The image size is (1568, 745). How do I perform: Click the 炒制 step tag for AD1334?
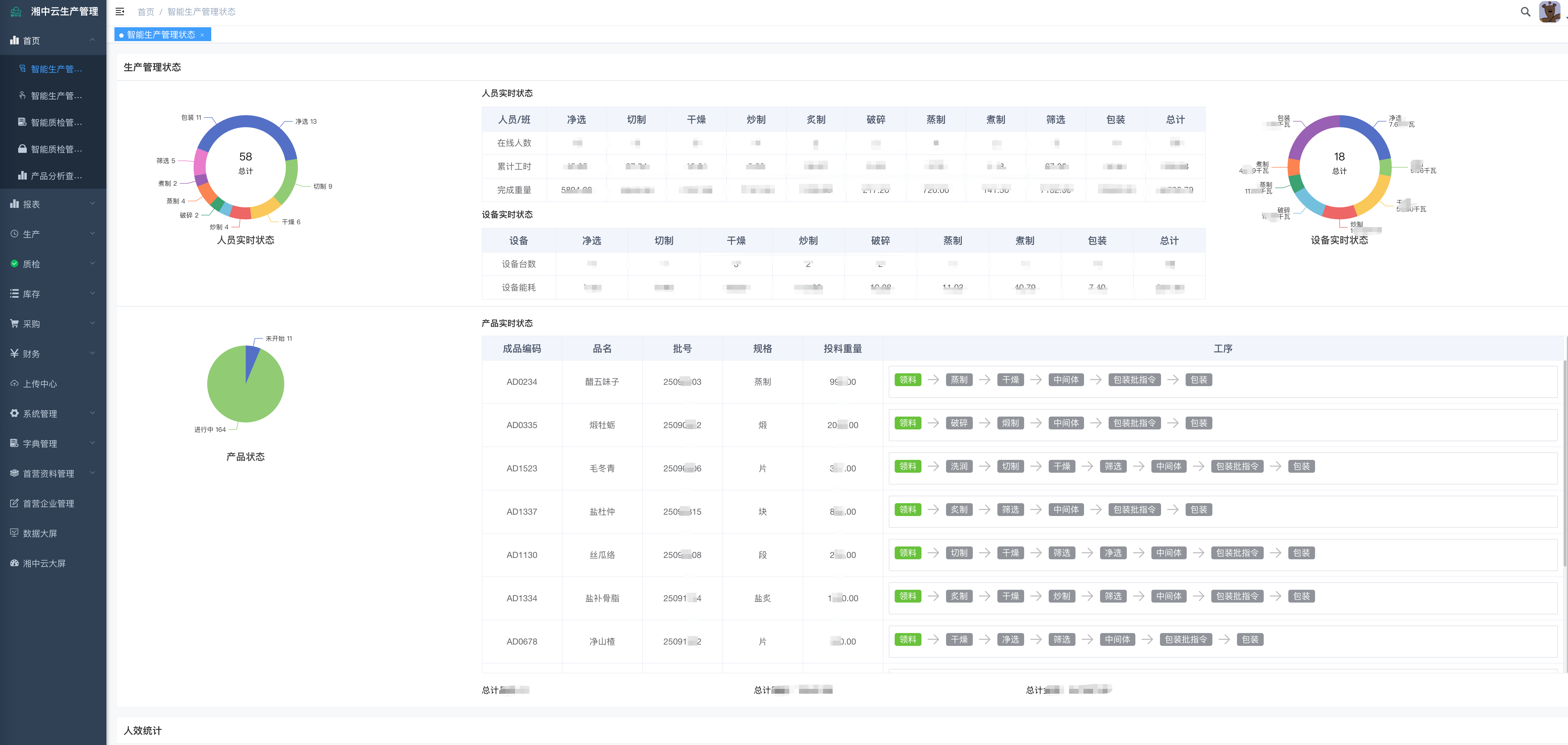[1062, 596]
